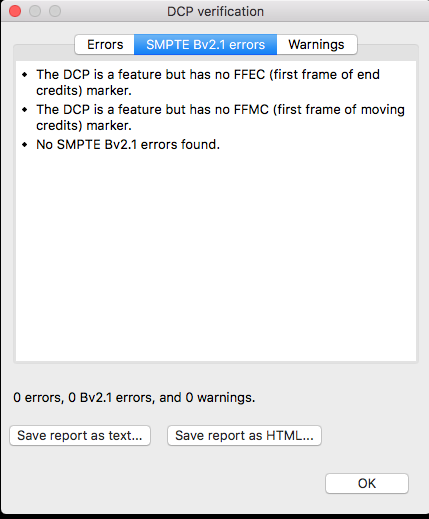Viewport: 429px width, 519px height.
Task: Switch to the Errors tab
Action: coord(105,45)
